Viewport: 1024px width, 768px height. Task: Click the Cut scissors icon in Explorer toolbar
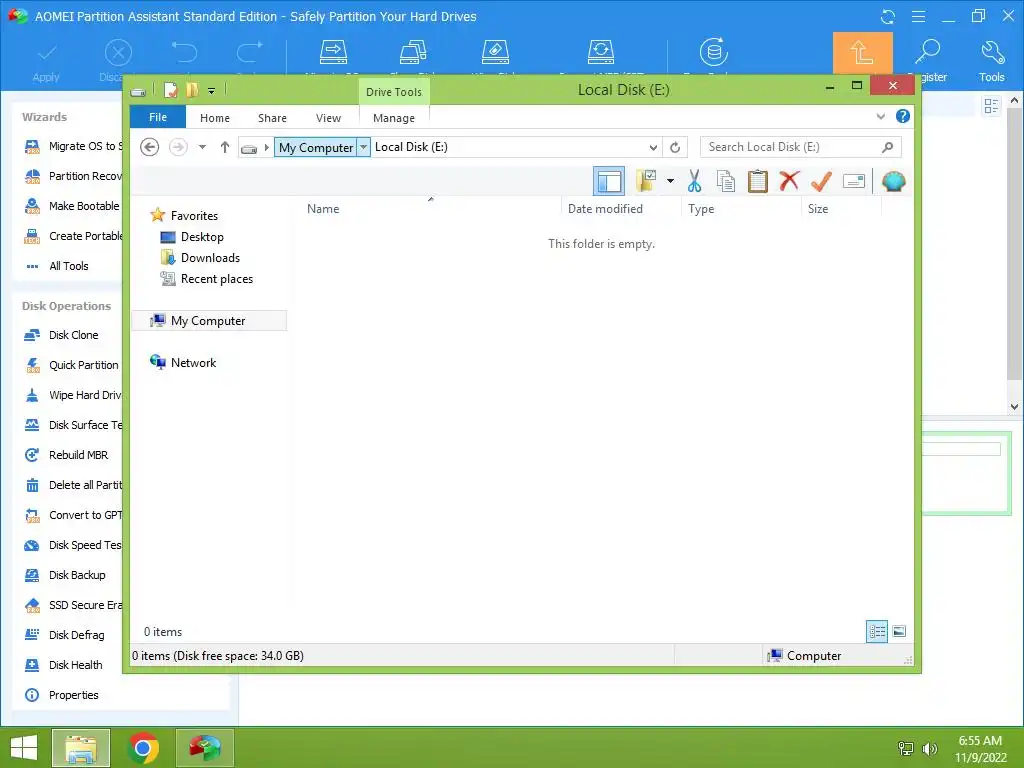(694, 181)
